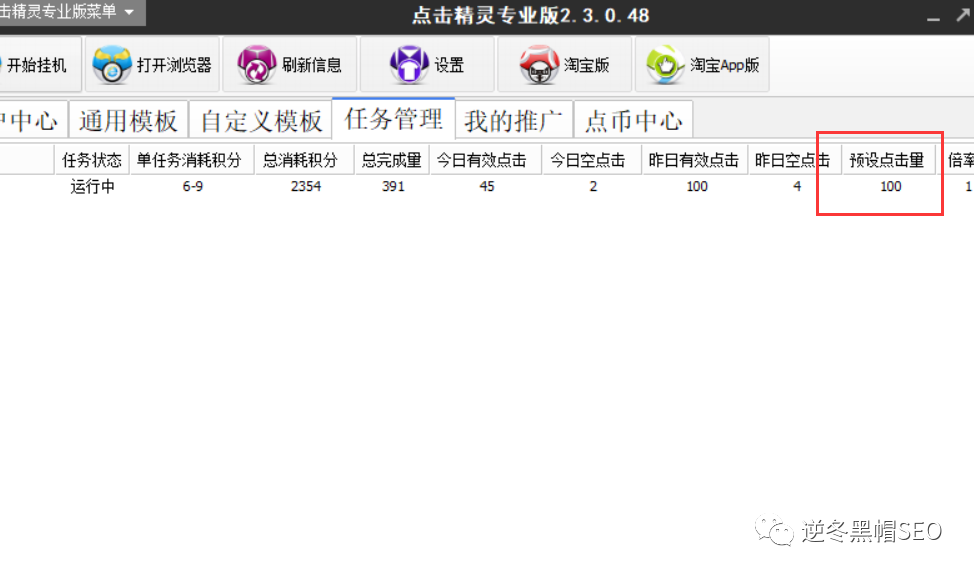Start idling with 开始挂机 button
Image resolution: width=974 pixels, height=574 pixels.
point(39,65)
